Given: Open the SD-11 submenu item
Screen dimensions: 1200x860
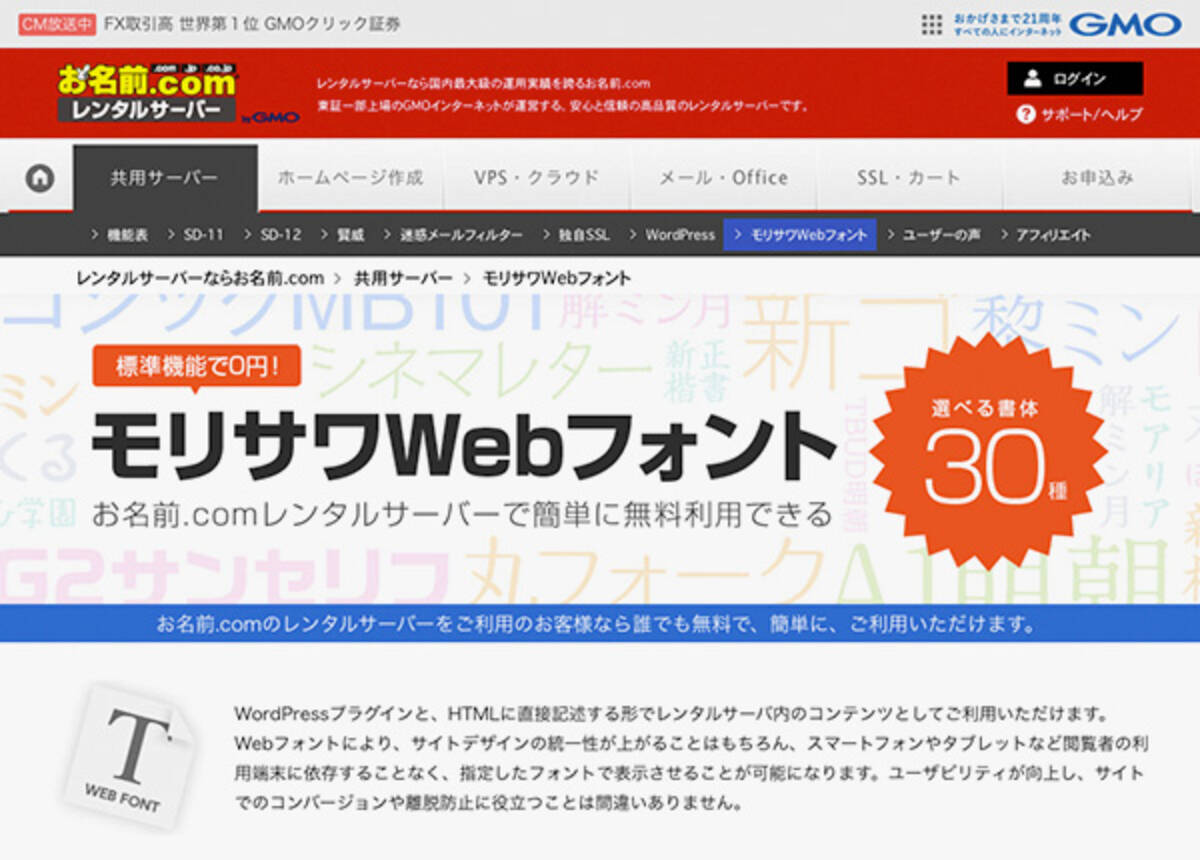Looking at the screenshot, I should click(196, 236).
